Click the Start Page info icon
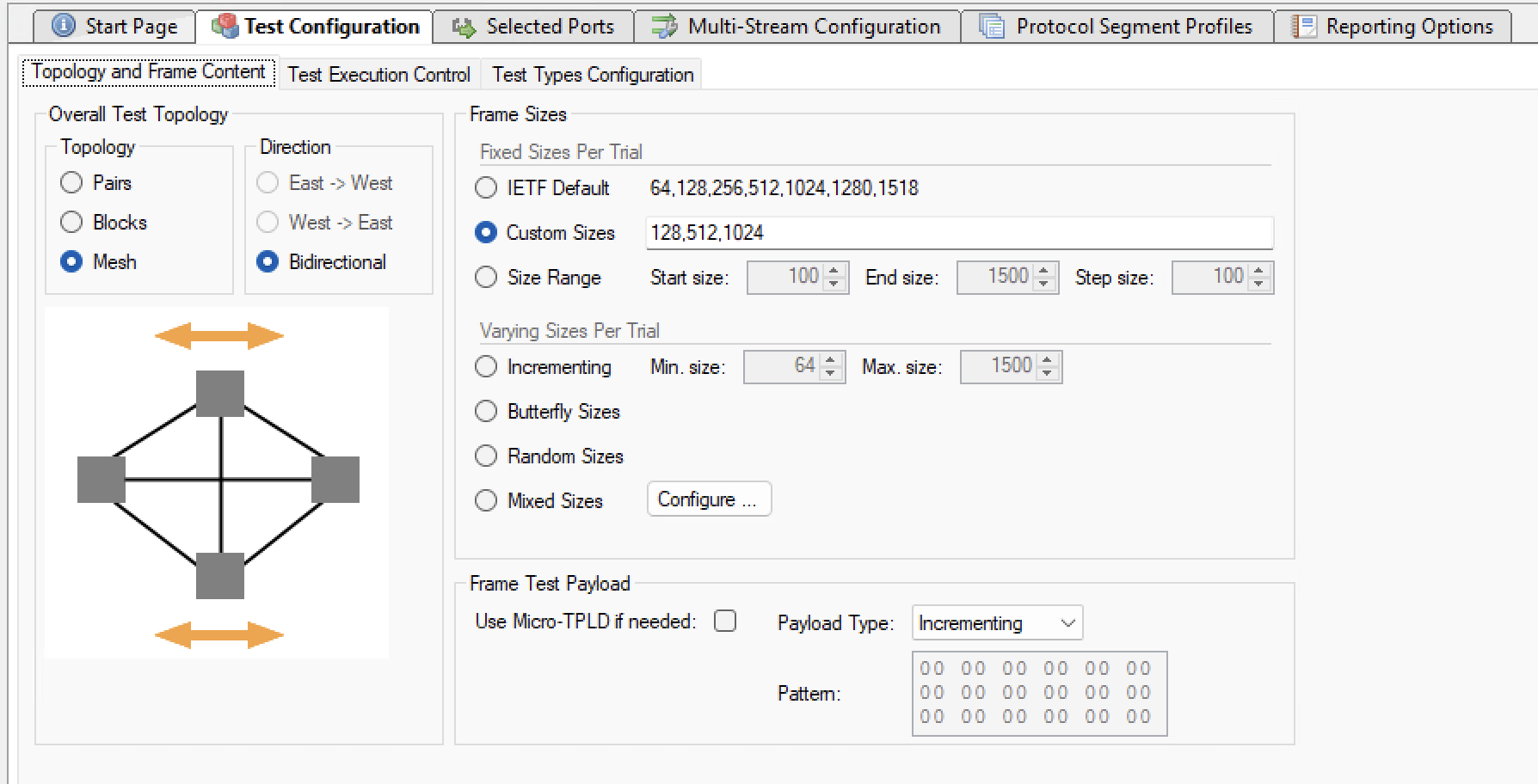 (x=64, y=26)
